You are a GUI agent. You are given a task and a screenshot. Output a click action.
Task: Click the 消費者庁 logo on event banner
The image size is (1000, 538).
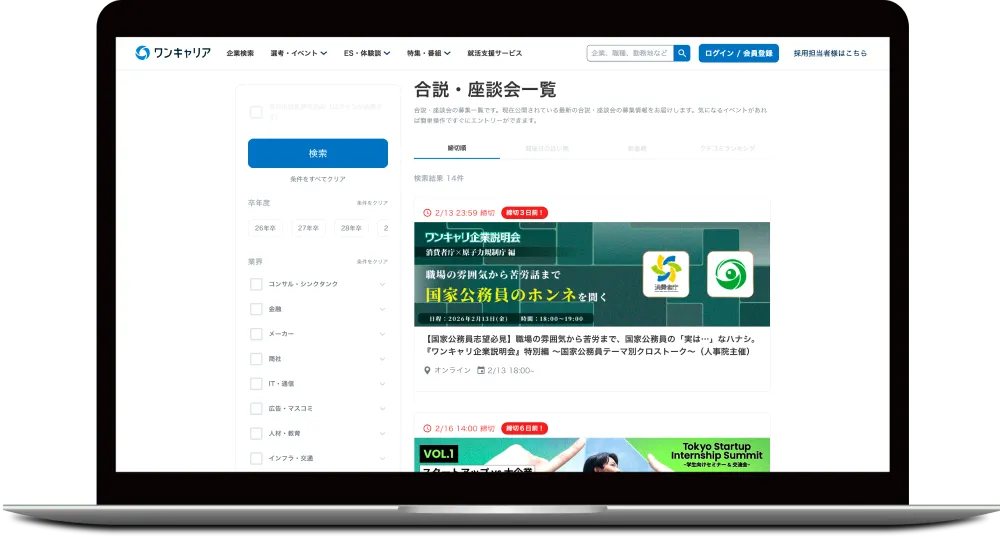click(664, 274)
